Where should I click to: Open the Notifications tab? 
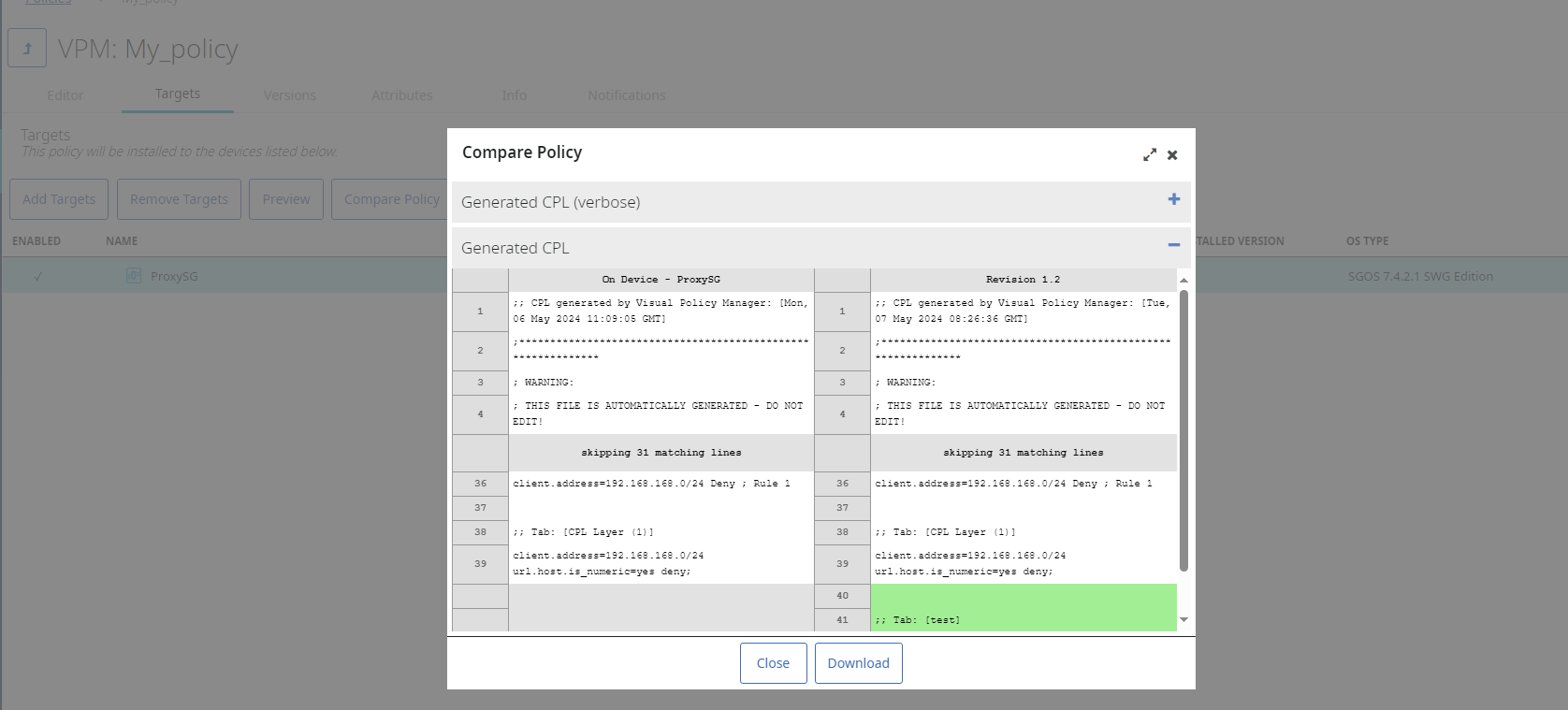click(627, 95)
